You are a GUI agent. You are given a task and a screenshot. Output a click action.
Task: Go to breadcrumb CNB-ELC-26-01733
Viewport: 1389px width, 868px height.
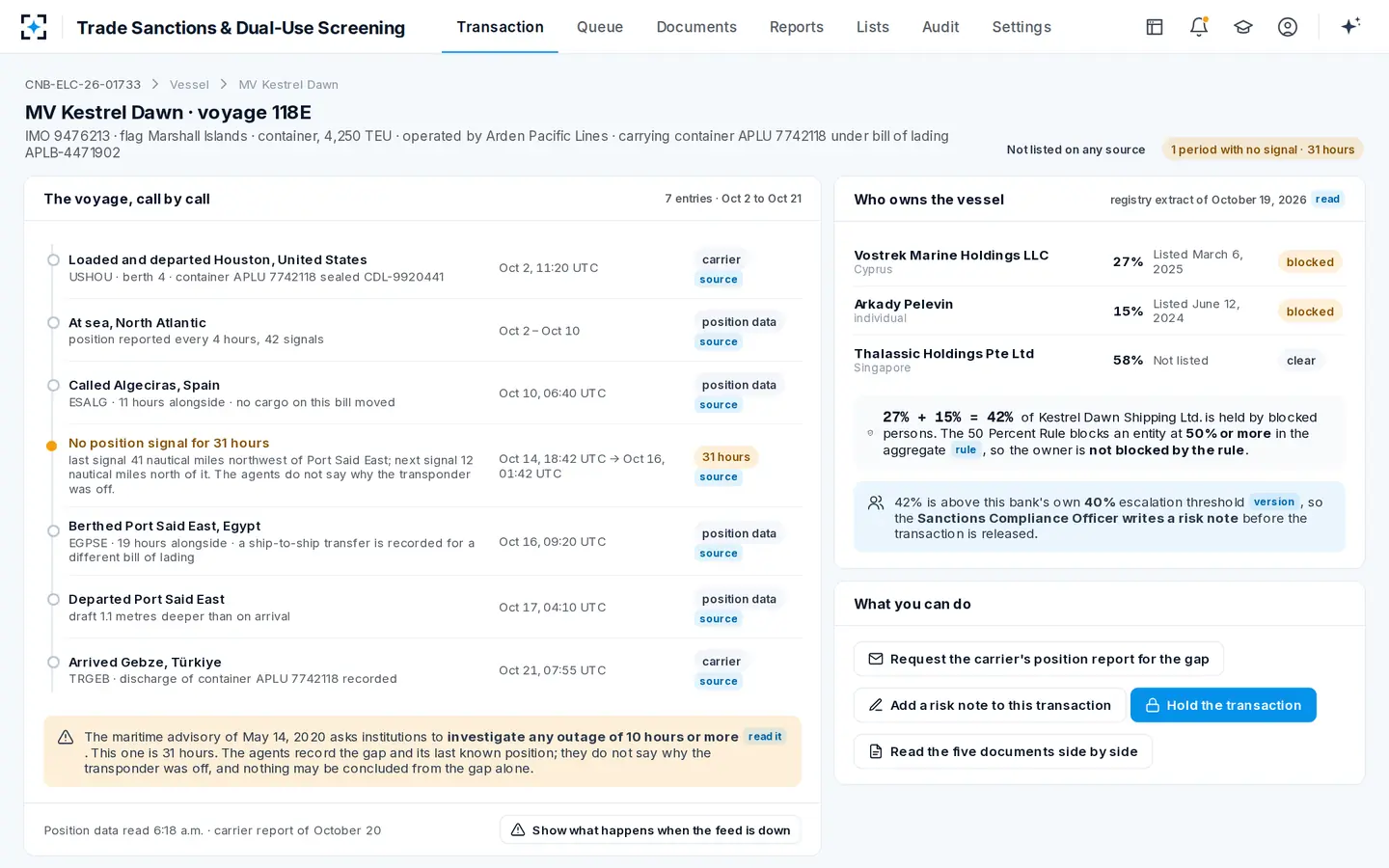pyautogui.click(x=83, y=85)
